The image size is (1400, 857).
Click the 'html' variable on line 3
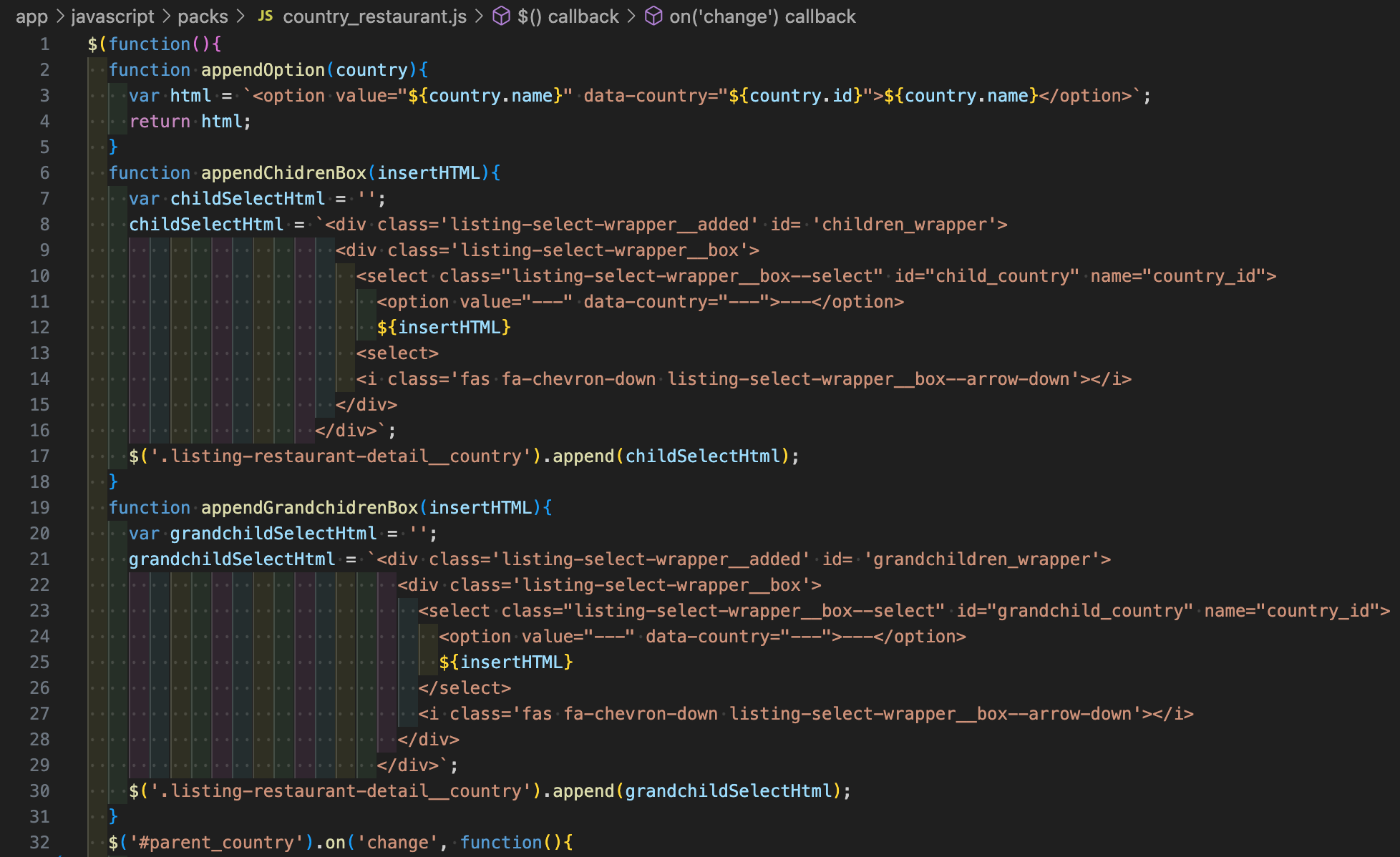190,96
